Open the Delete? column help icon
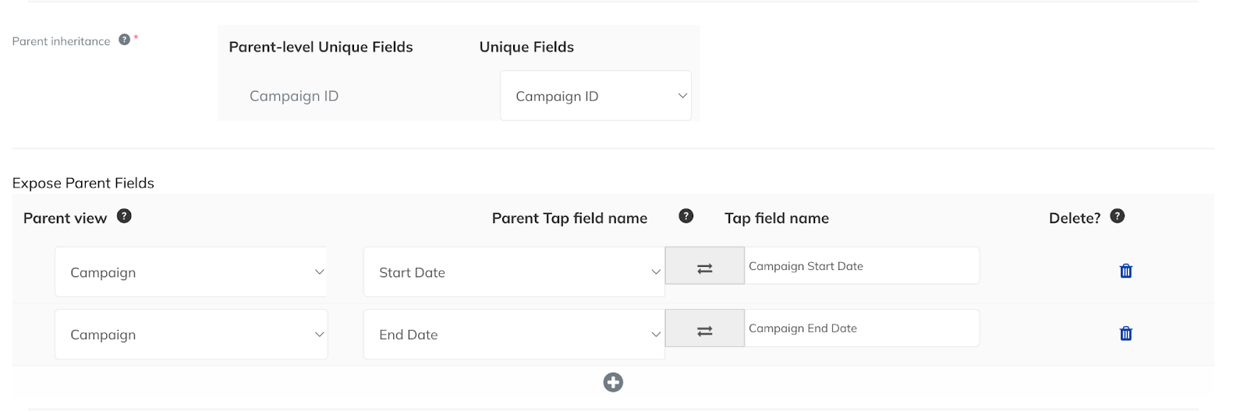 [x=1117, y=216]
